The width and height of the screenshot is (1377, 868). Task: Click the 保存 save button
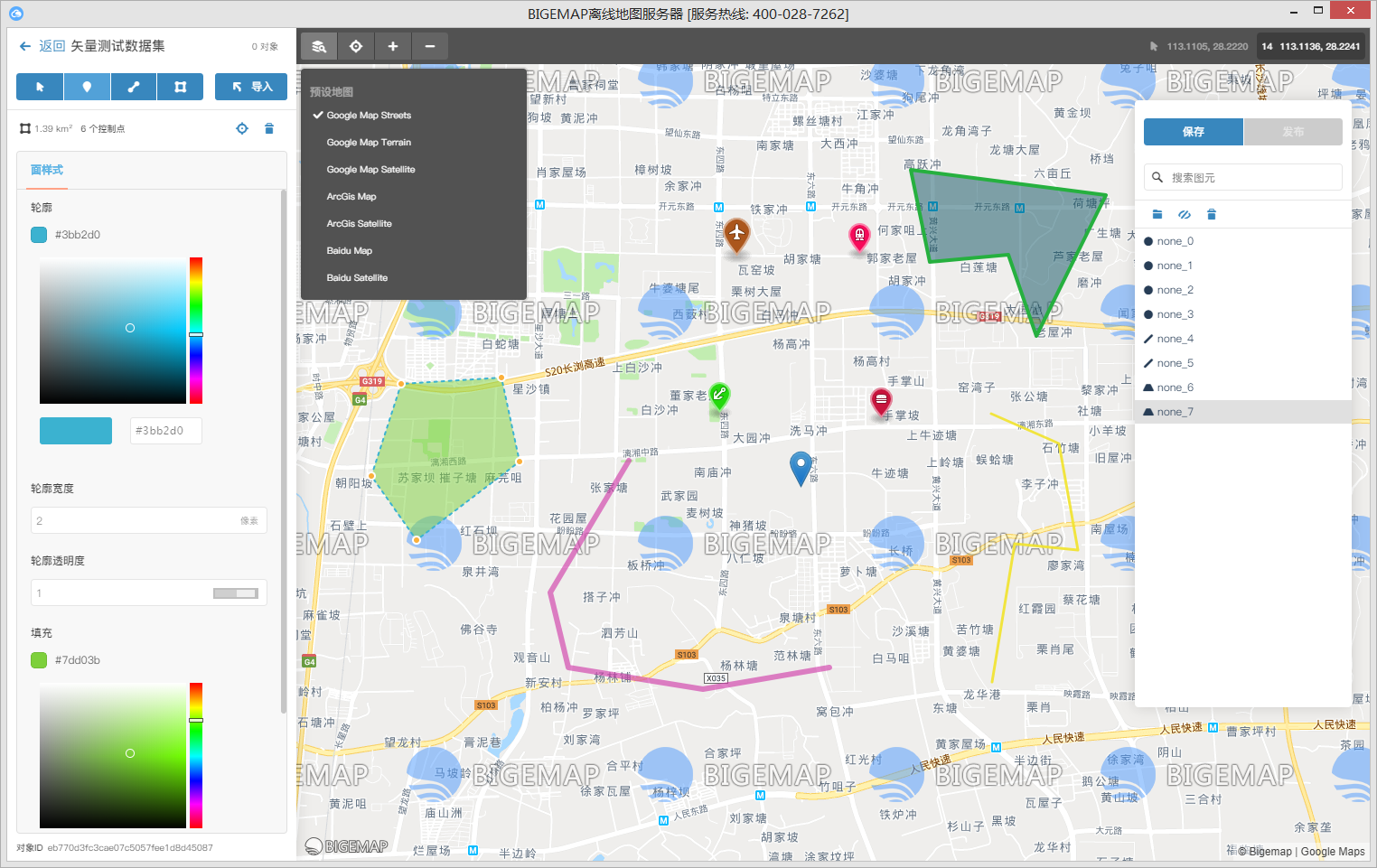click(x=1193, y=132)
